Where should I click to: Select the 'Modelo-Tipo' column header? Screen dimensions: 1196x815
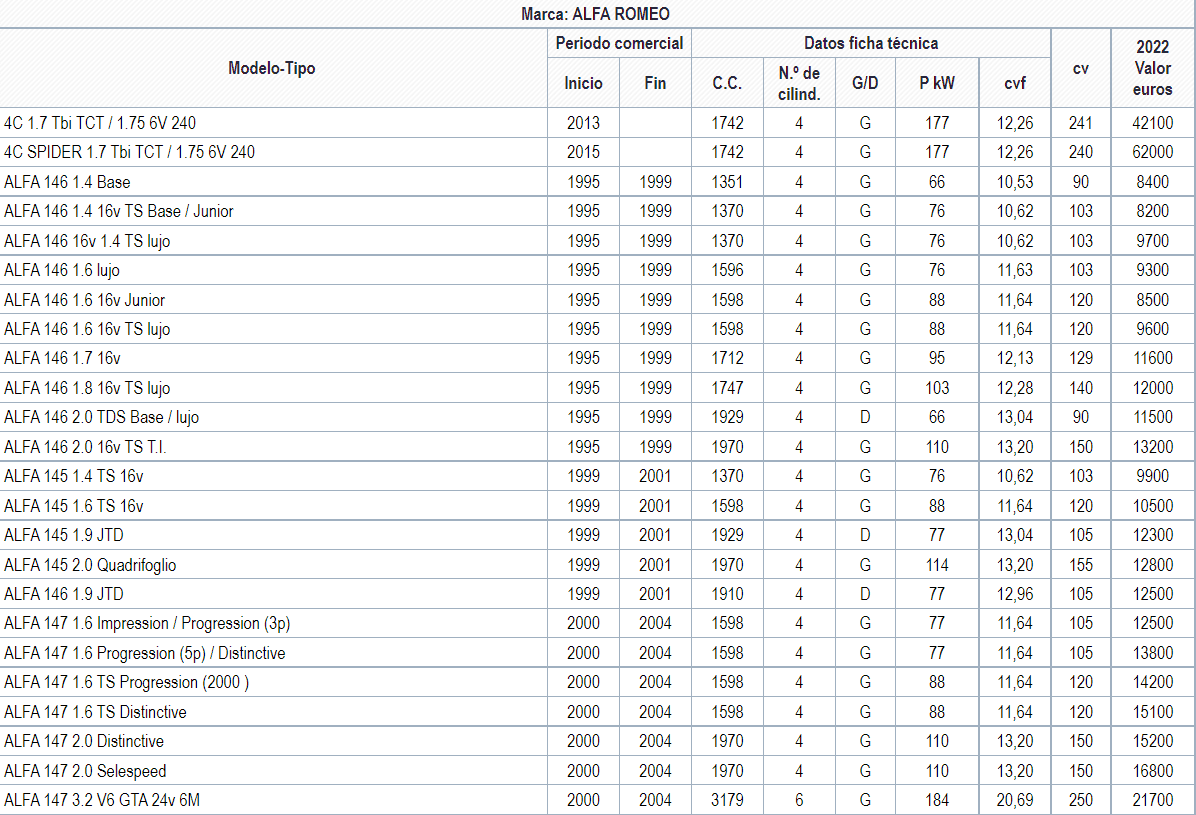point(272,68)
